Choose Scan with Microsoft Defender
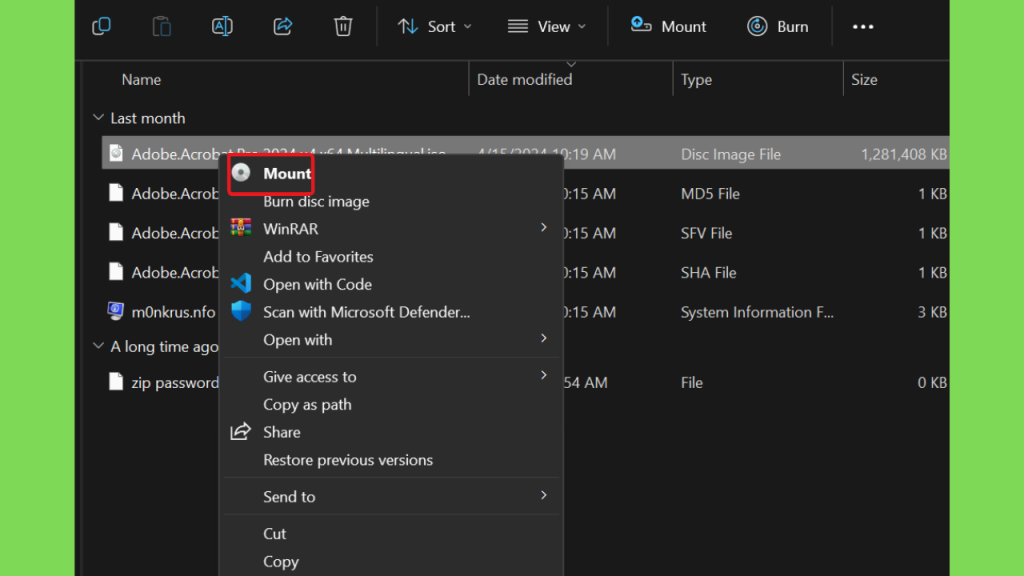 [x=366, y=312]
